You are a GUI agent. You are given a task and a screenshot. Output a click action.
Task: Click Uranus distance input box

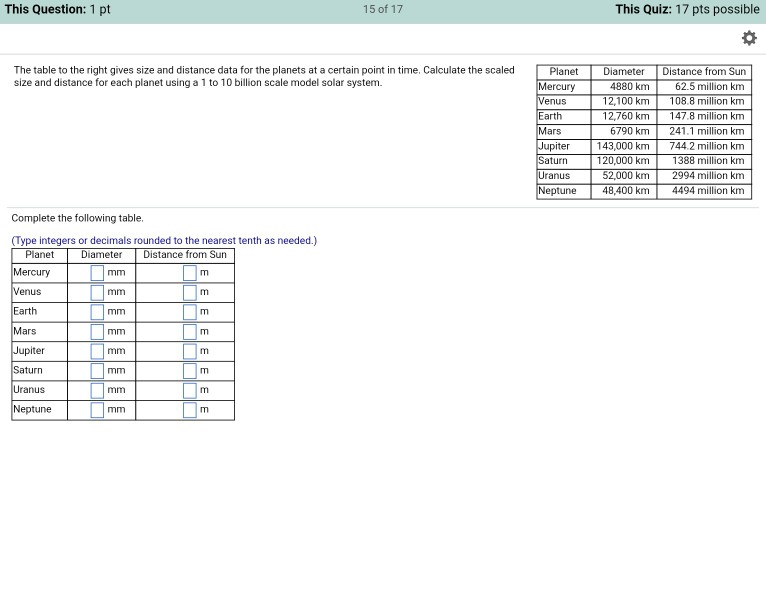[x=190, y=390]
